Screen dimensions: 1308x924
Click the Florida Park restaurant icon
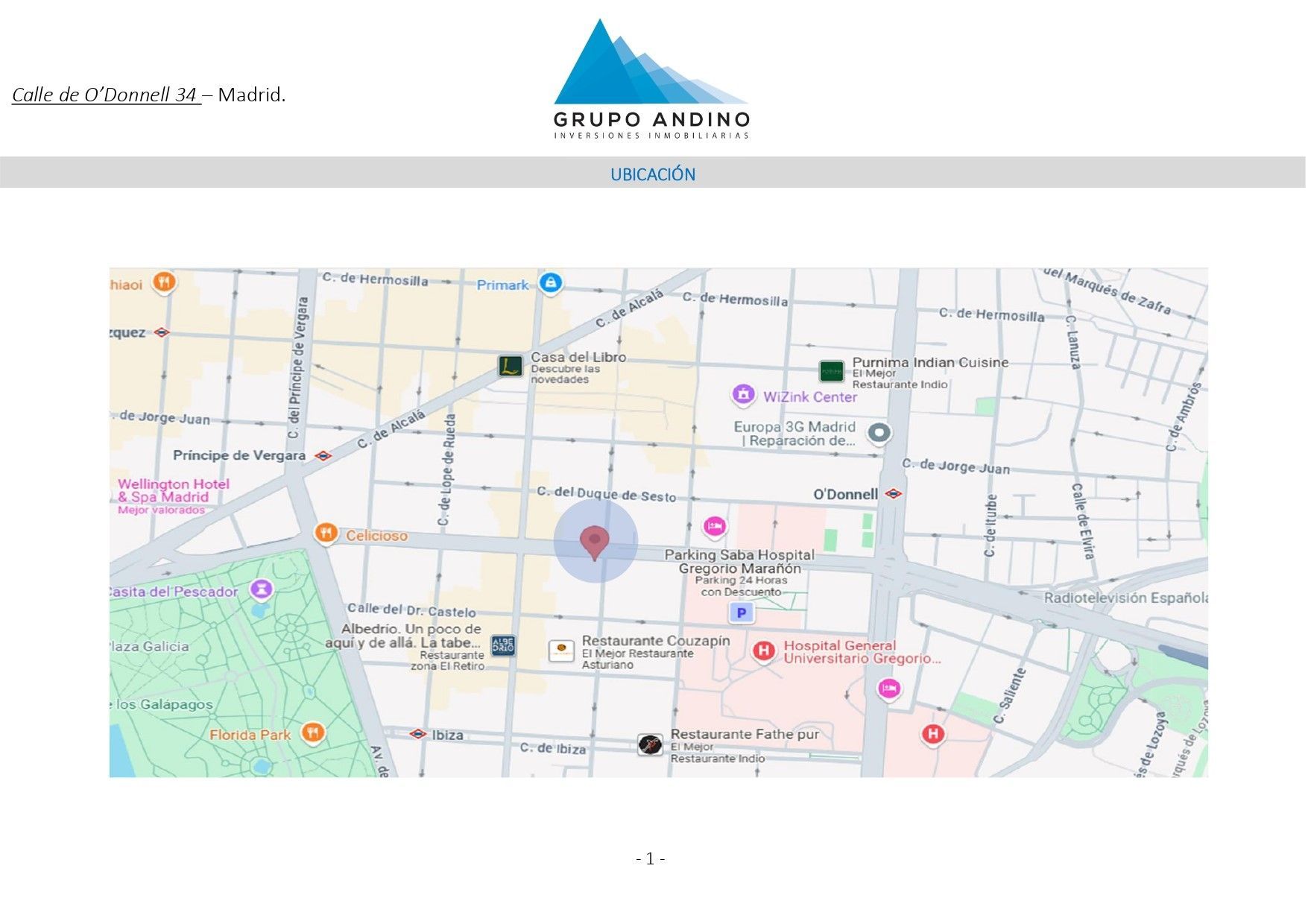pos(313,732)
